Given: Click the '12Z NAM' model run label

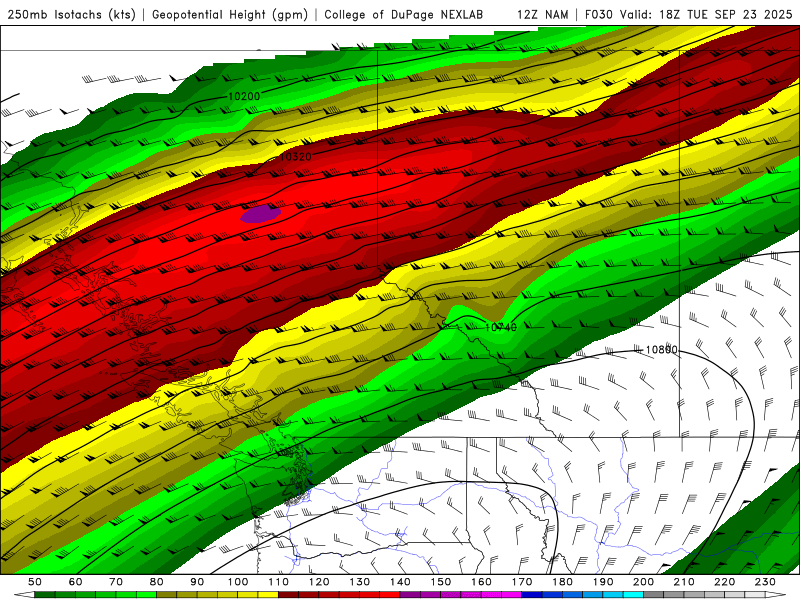Looking at the screenshot, I should click(x=542, y=14).
